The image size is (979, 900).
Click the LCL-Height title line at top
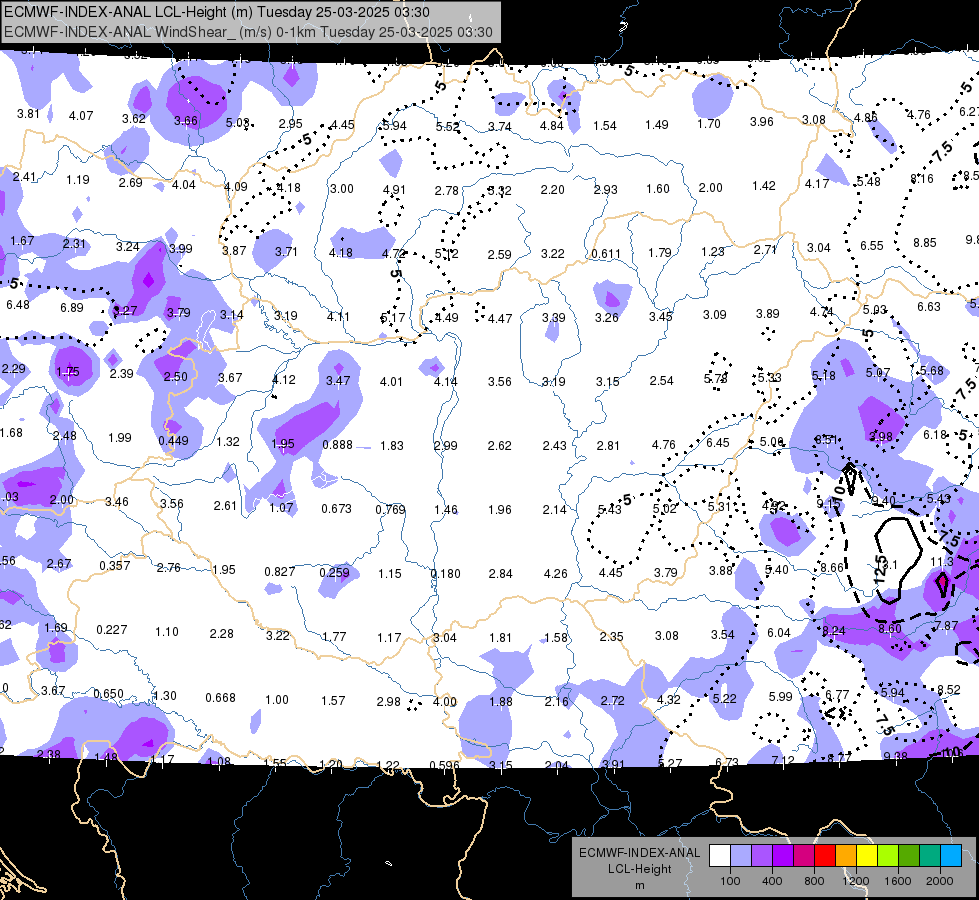tap(217, 12)
